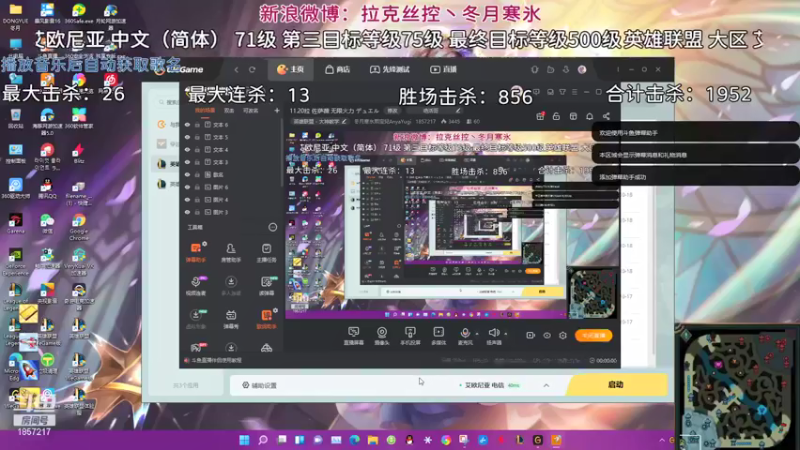Viewport: 800px width, 450px height.
Task: Open File Explorer on taskbar
Action: coord(373,440)
